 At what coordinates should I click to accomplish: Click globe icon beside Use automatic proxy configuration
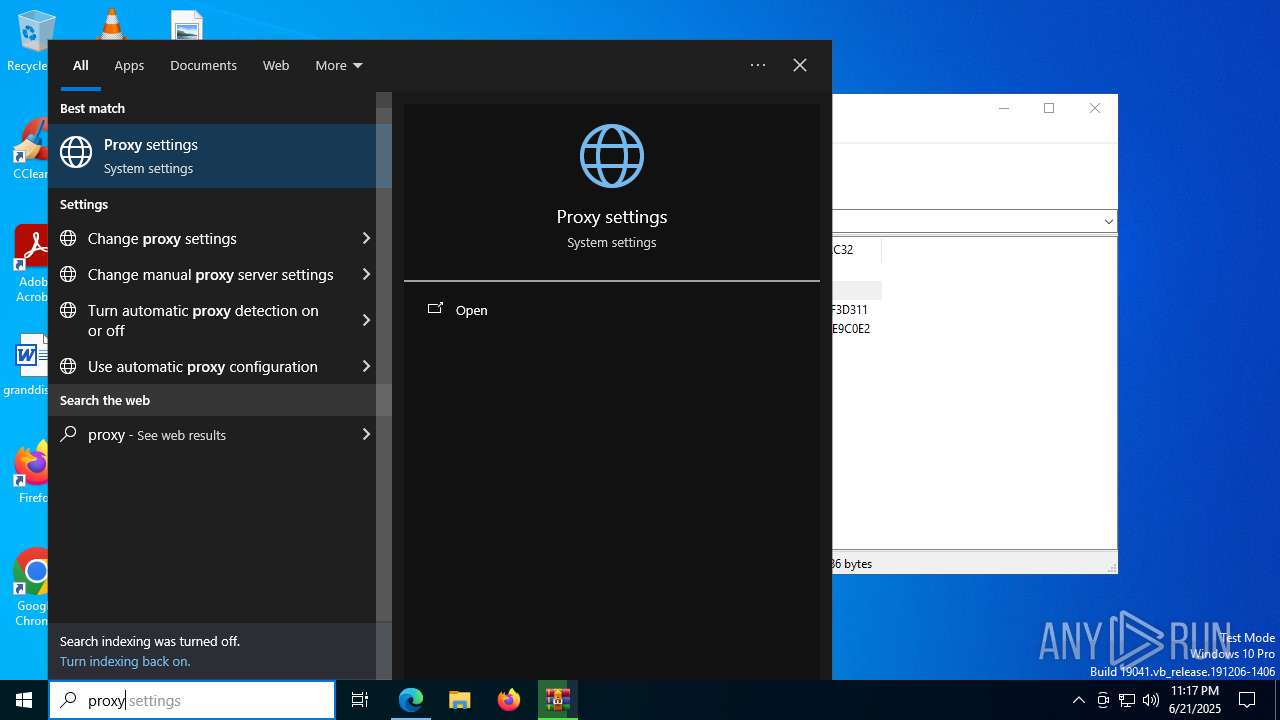pyautogui.click(x=68, y=366)
